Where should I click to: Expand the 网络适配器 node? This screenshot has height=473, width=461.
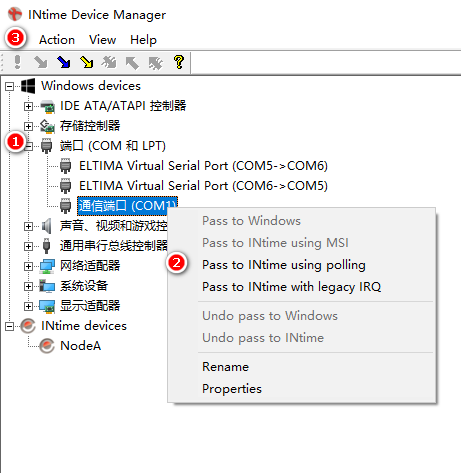[28, 266]
